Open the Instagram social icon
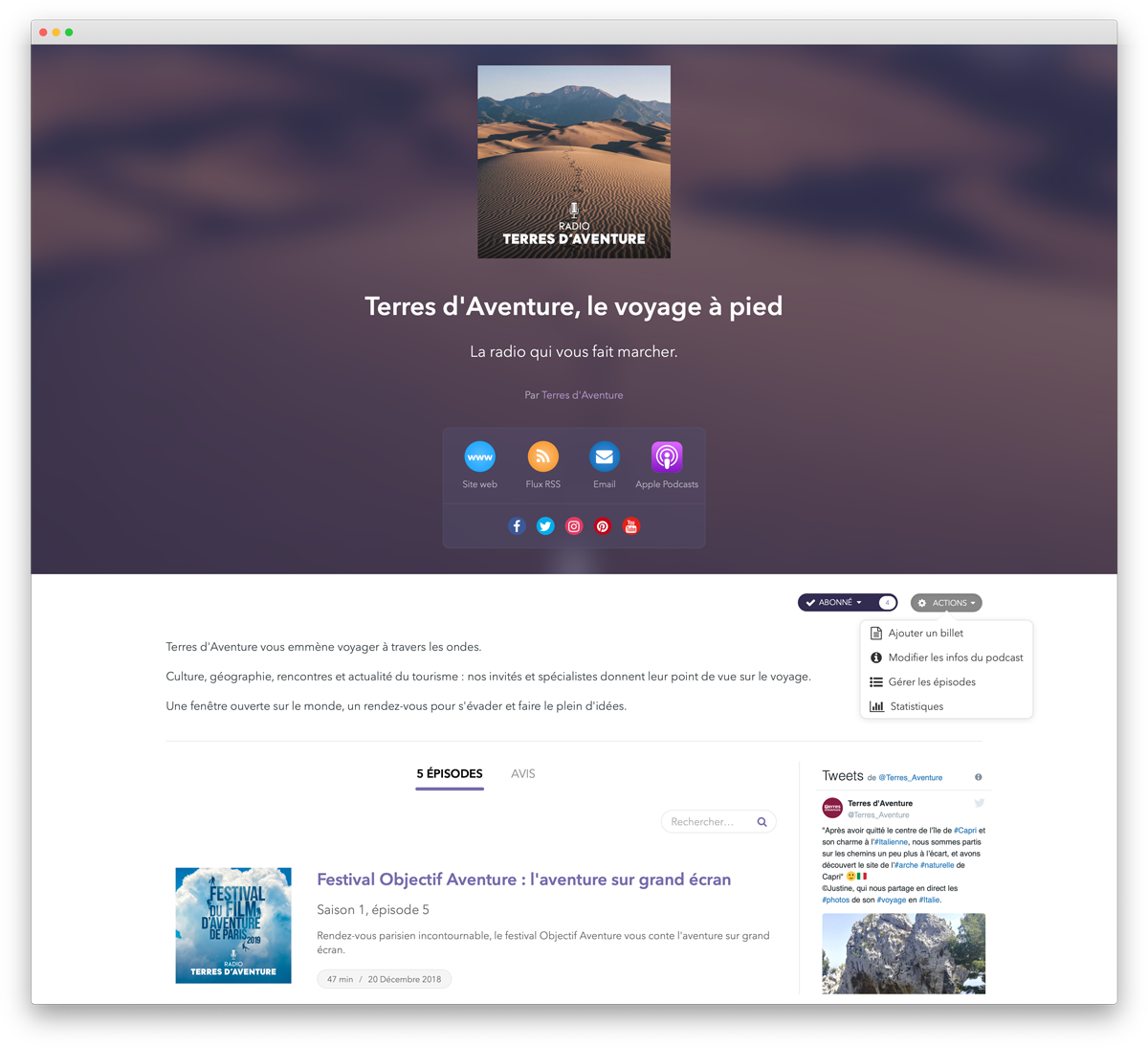 click(574, 526)
